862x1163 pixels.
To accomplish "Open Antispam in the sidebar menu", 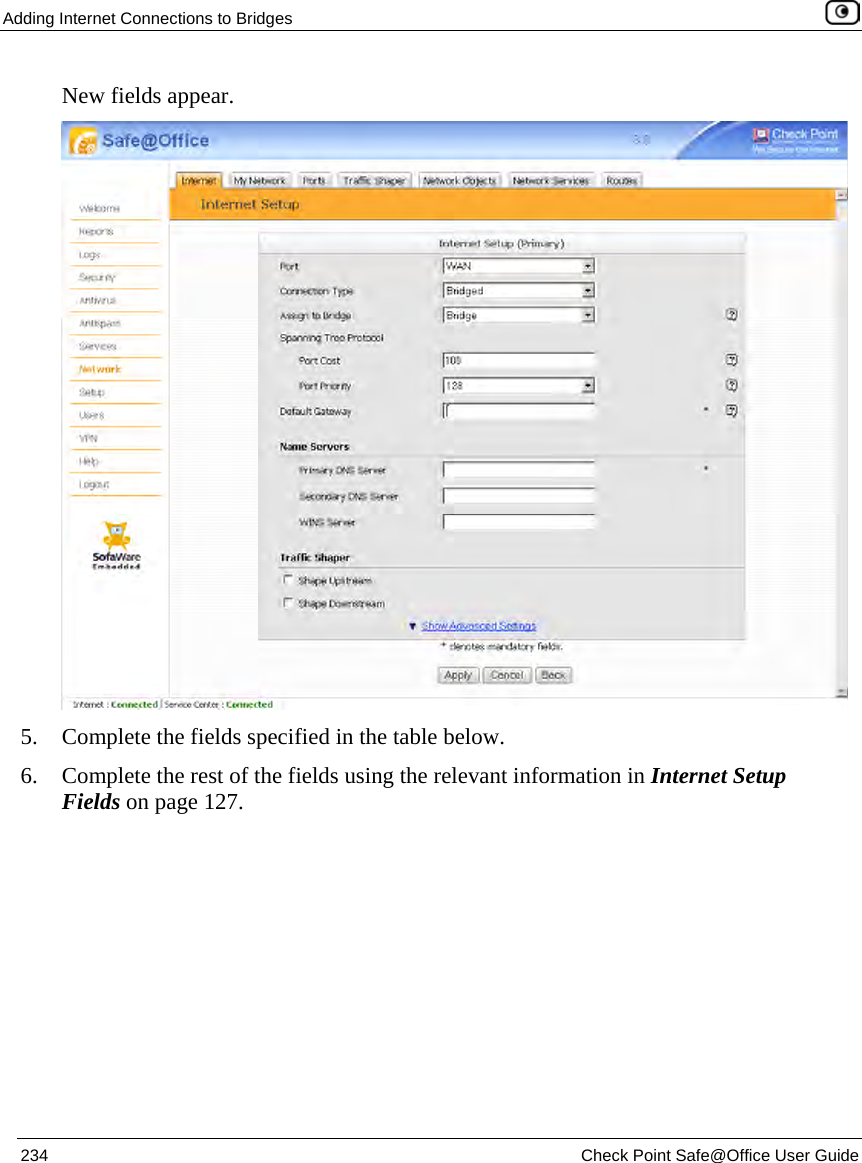I will click(99, 323).
